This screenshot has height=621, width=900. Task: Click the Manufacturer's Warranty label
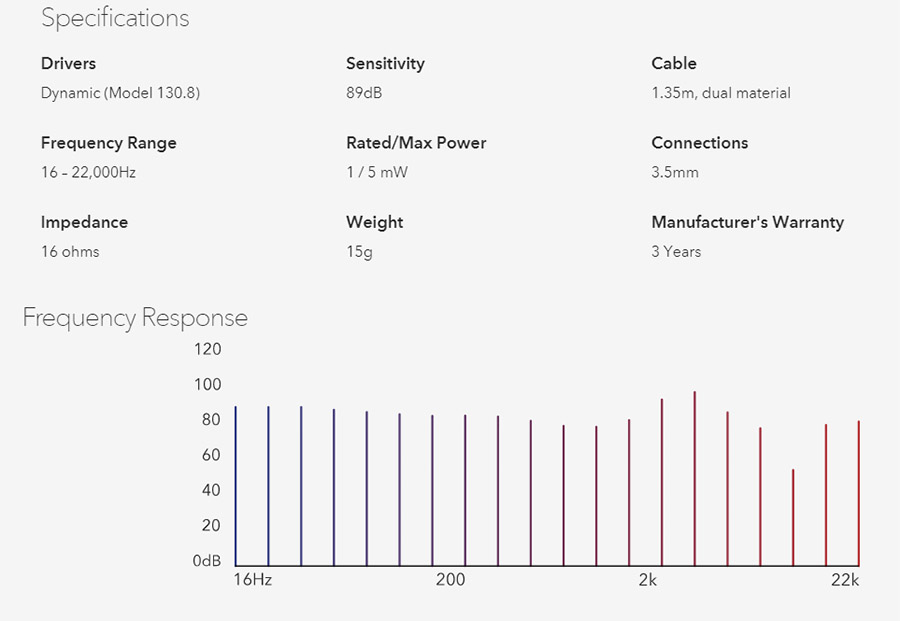[747, 222]
